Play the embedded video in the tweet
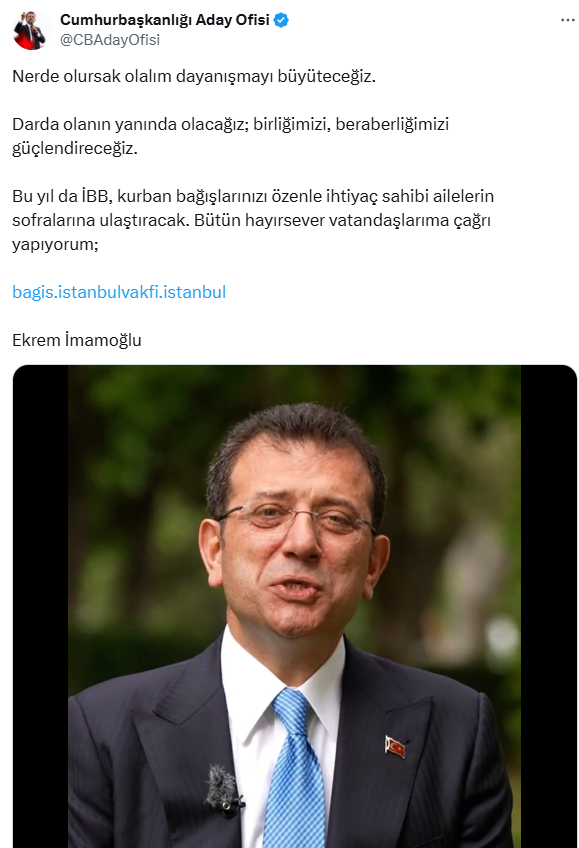The image size is (579, 848). 295,606
